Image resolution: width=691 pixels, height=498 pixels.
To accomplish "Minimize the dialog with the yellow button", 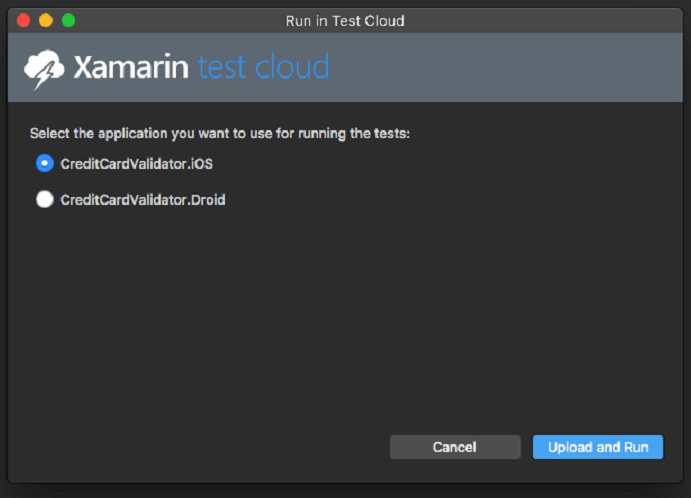I will click(46, 21).
